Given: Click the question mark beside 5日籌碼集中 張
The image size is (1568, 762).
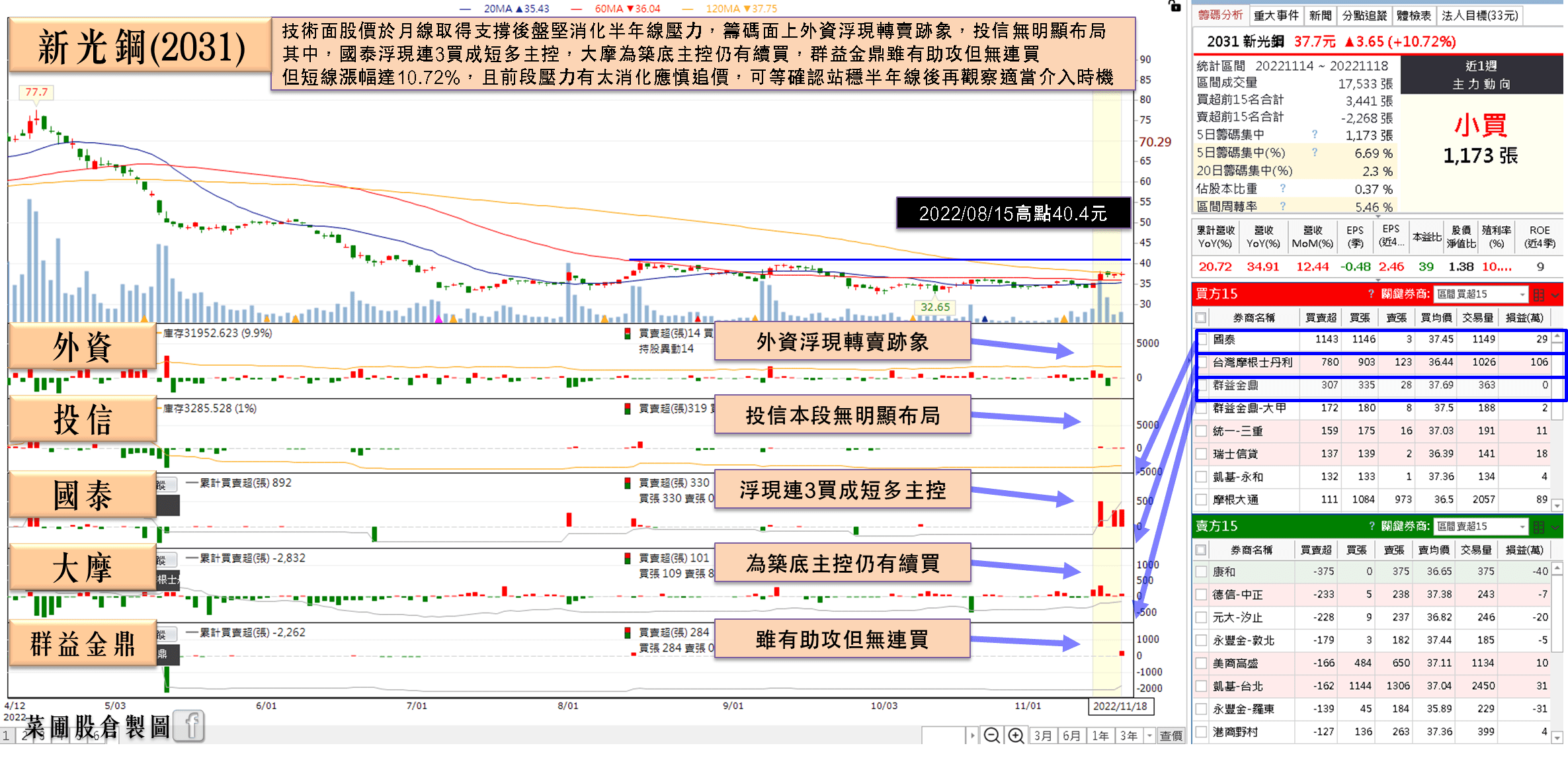Looking at the screenshot, I should (1315, 134).
